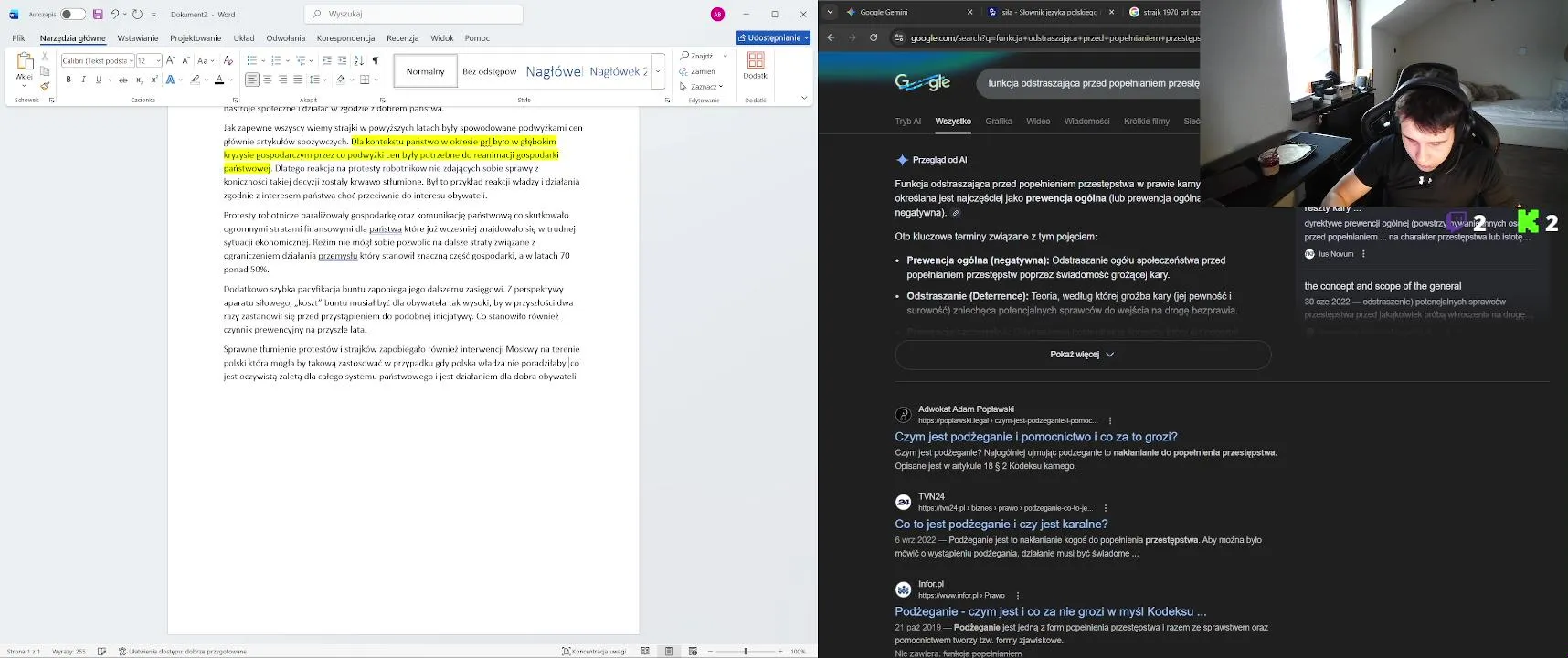Enable Koncentracja uwagi focus mode
Viewport: 1568px width, 658px height.
pyautogui.click(x=594, y=652)
